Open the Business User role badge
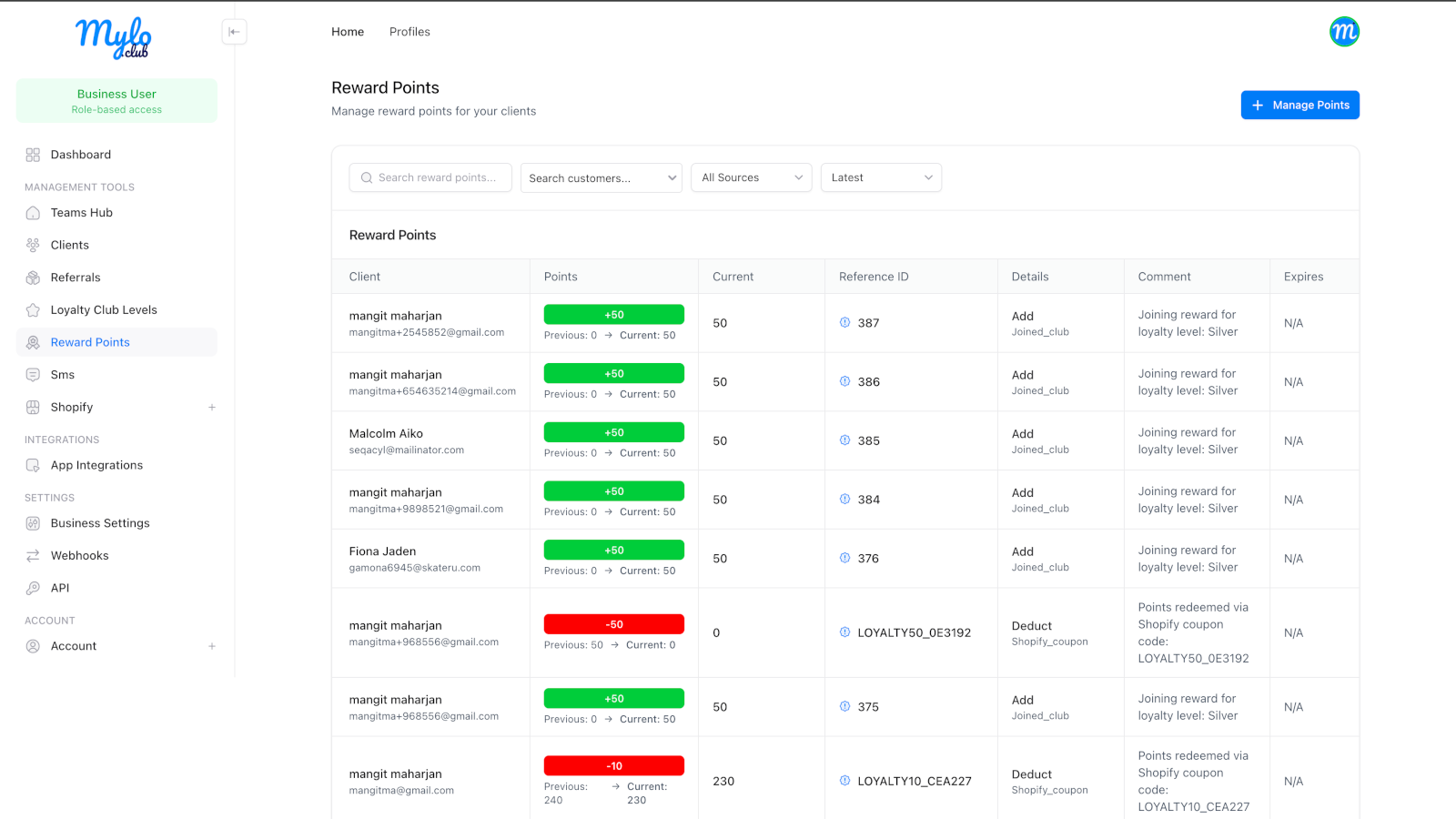Viewport: 1456px width, 819px height. click(x=116, y=100)
